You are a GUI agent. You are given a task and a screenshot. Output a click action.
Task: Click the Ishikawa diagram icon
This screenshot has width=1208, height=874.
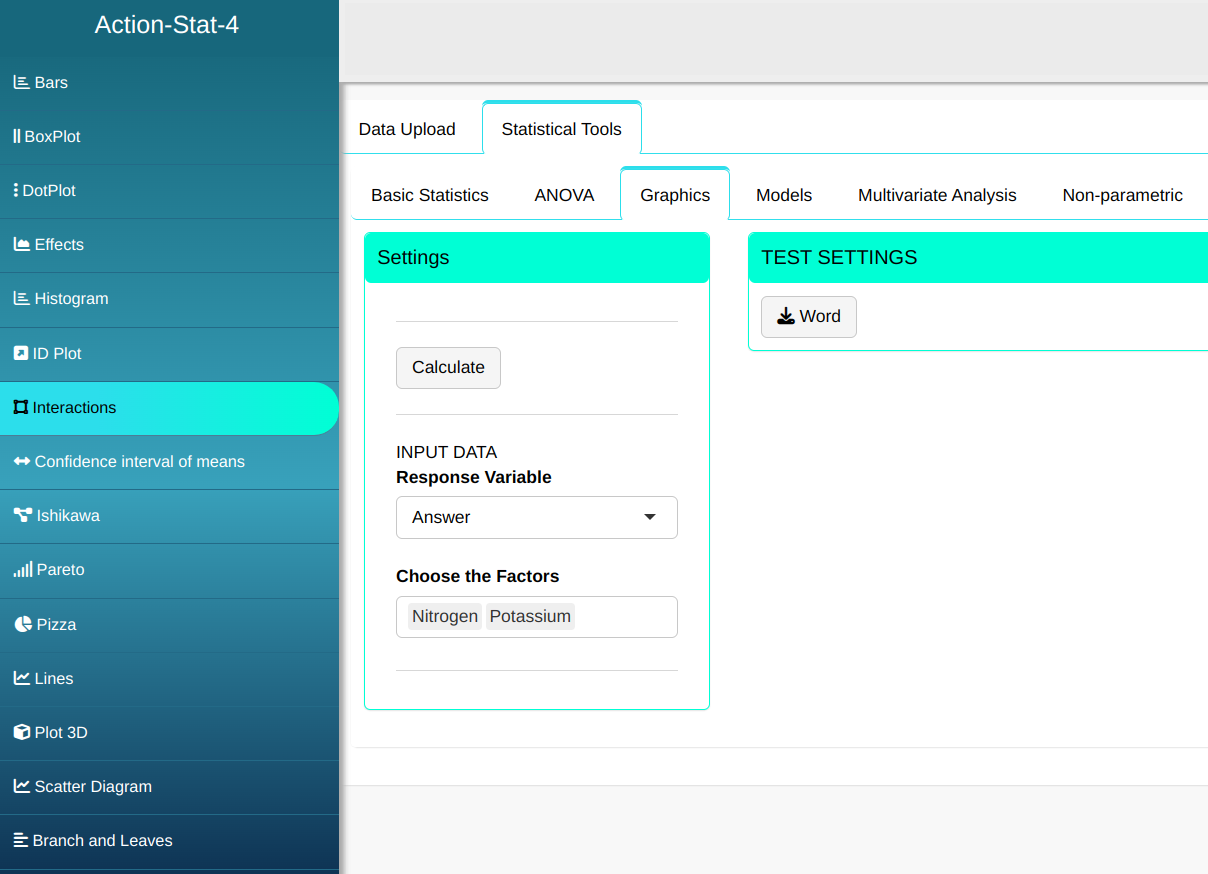point(22,516)
